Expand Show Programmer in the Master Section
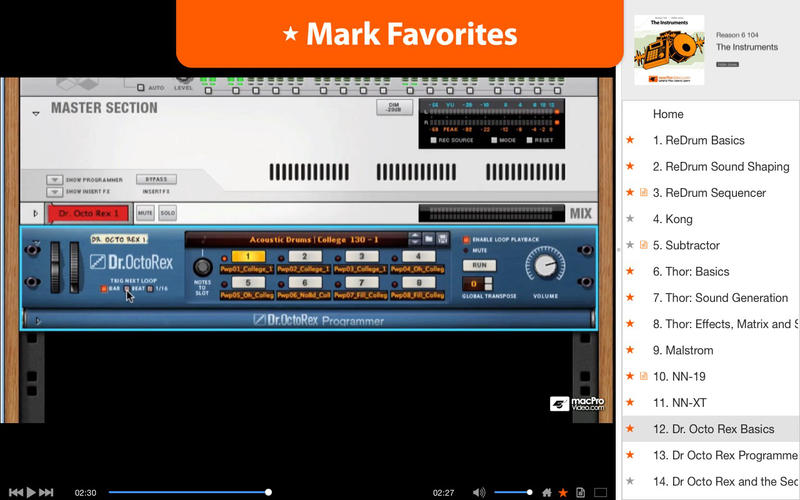800x500 pixels. pos(55,180)
